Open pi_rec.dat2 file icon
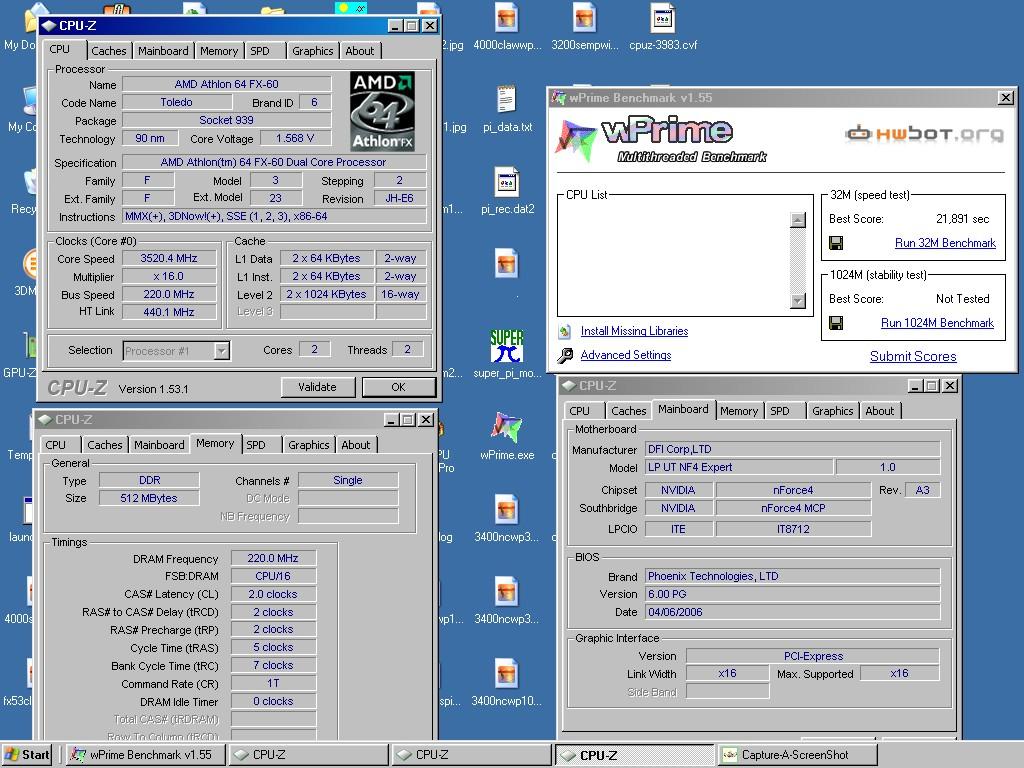 pyautogui.click(x=506, y=183)
